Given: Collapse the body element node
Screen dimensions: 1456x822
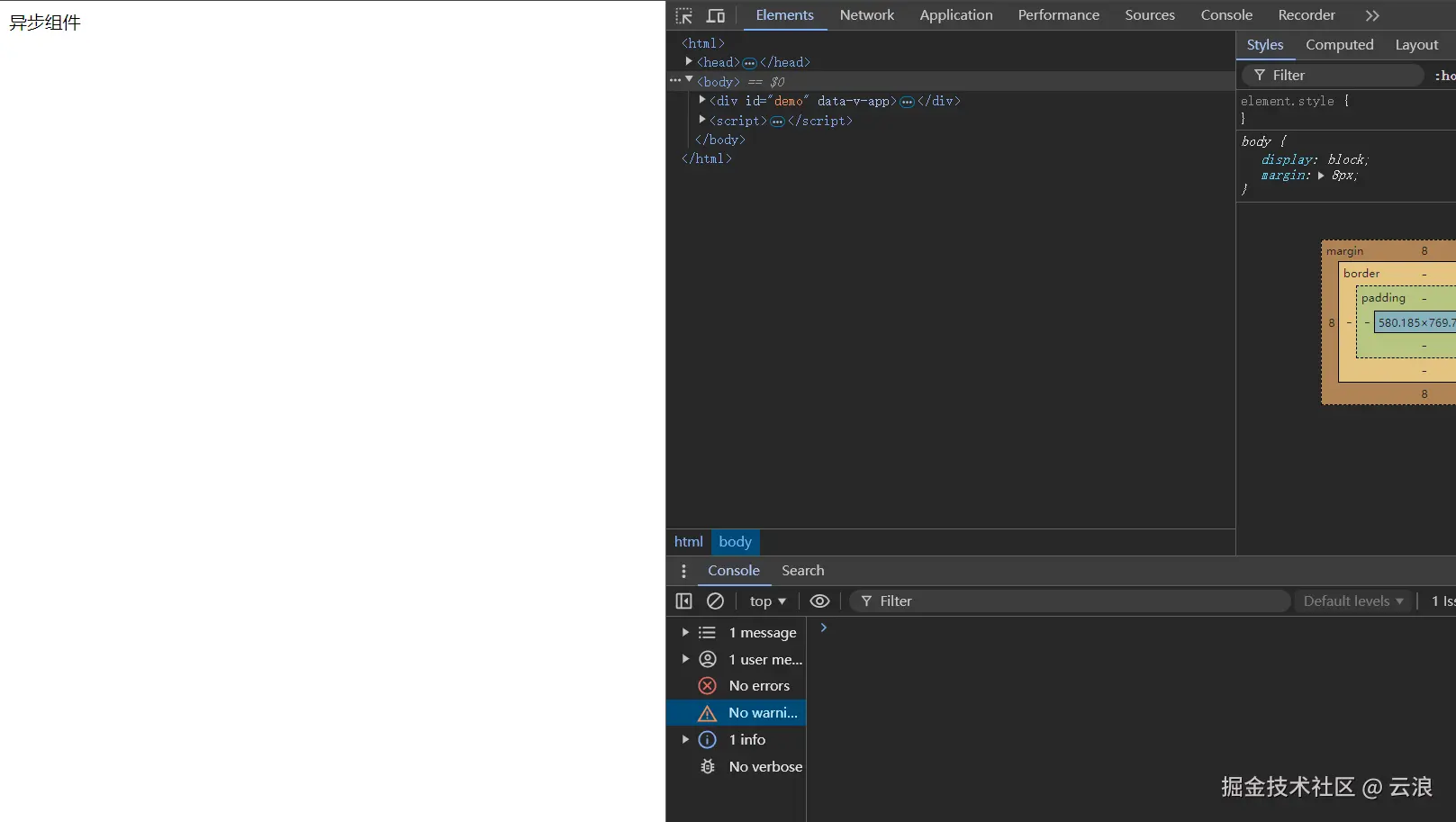Looking at the screenshot, I should coord(689,80).
